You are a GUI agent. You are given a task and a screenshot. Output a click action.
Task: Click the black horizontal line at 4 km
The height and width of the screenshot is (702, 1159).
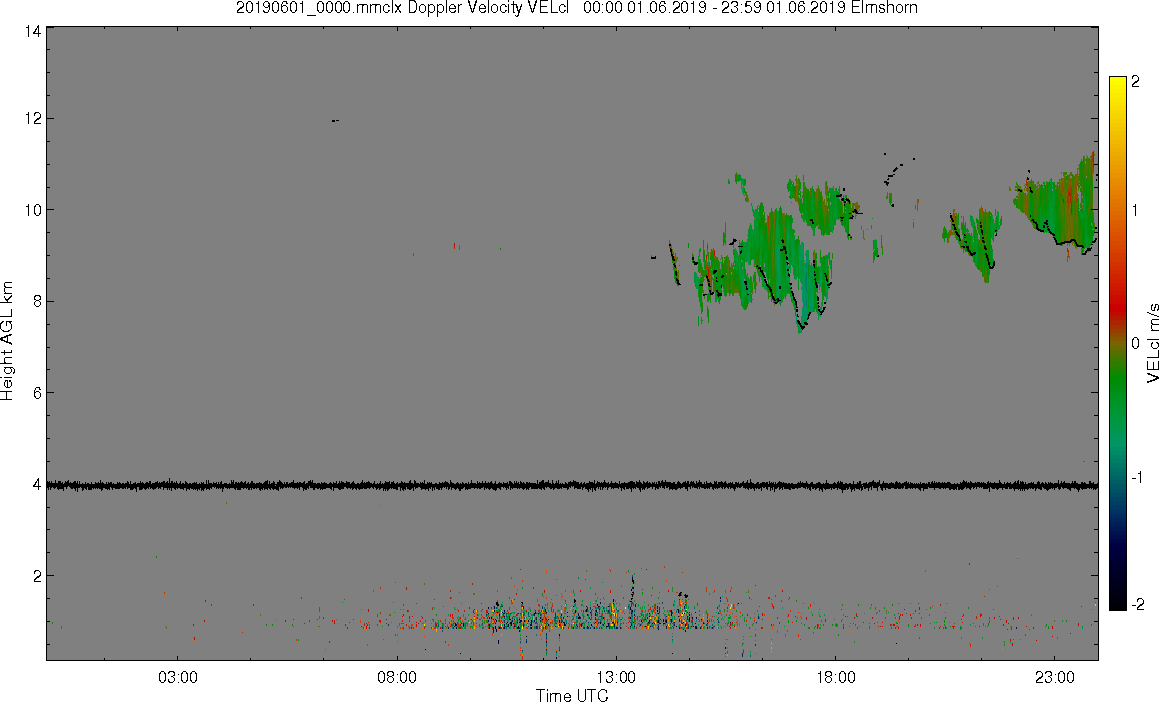[572, 485]
